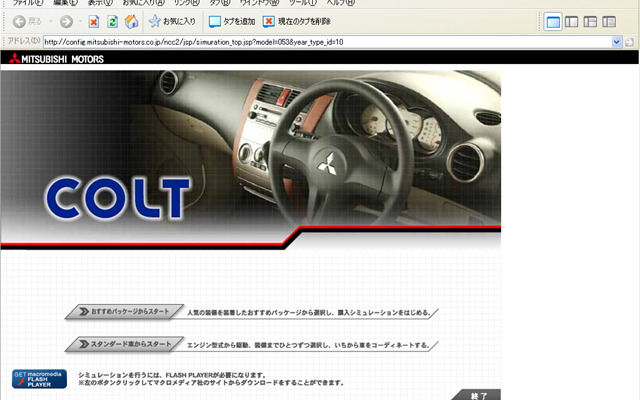Open the ファイル(F) menu

click(27, 2)
